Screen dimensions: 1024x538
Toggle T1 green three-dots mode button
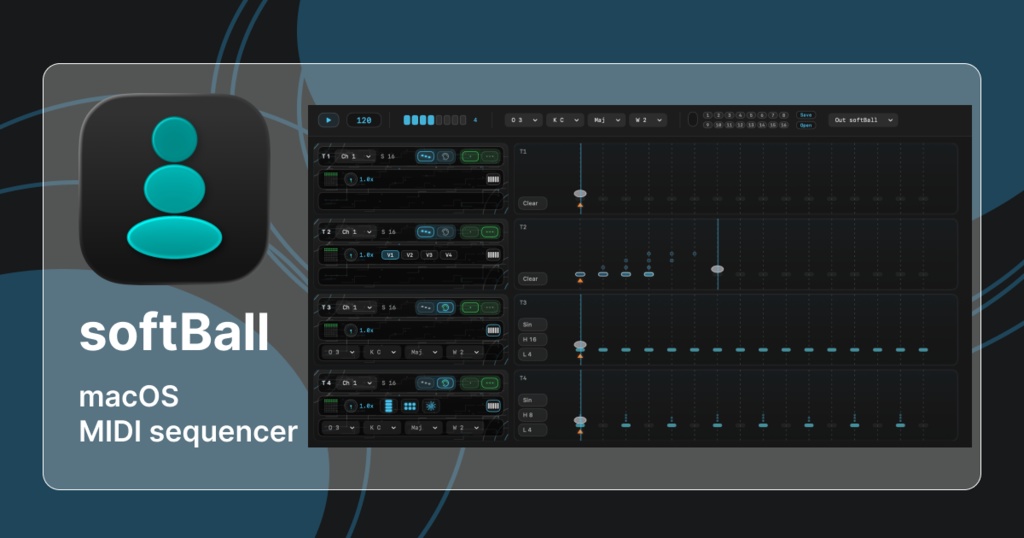click(x=490, y=157)
